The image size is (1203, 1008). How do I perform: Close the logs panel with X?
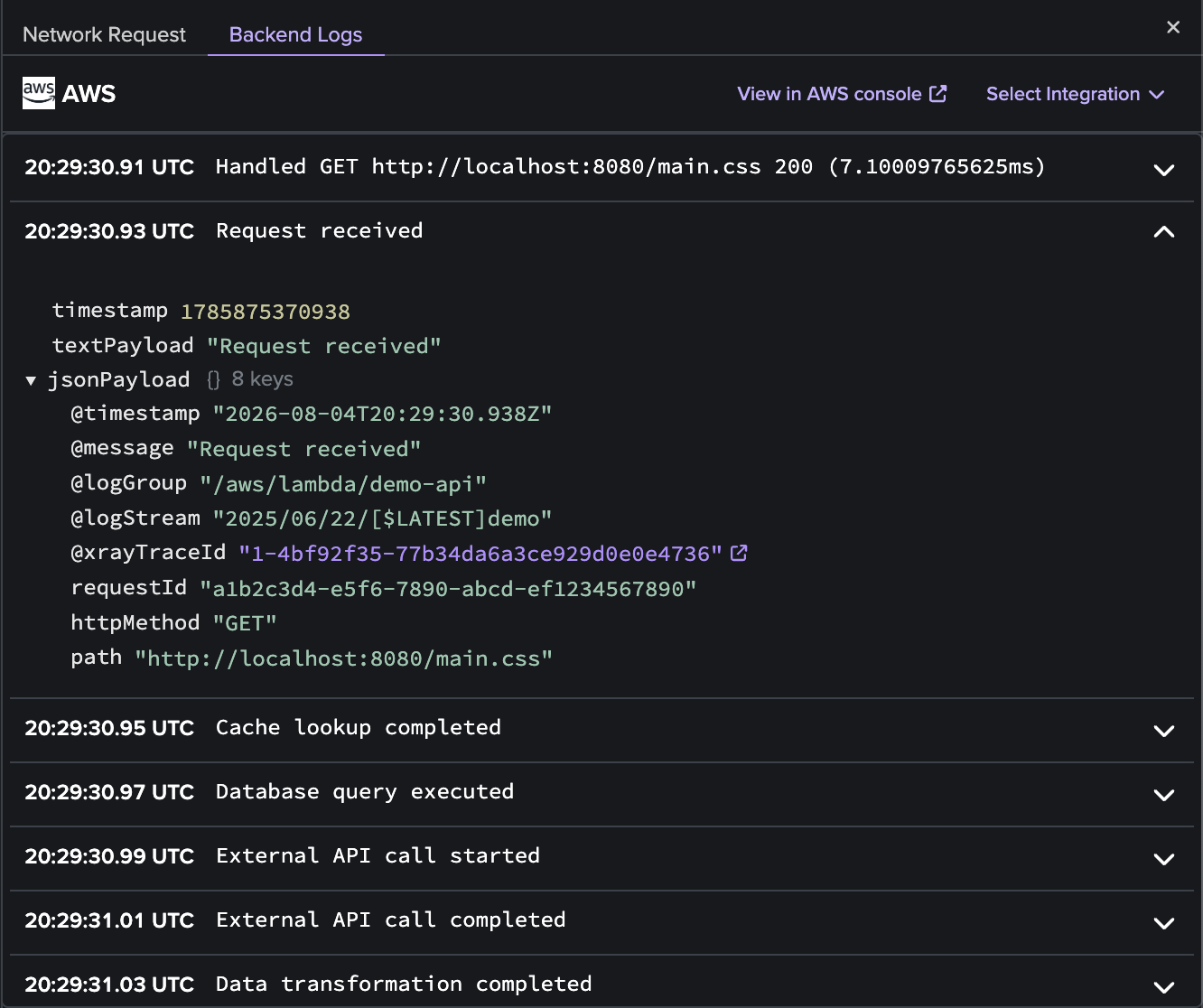(1173, 27)
